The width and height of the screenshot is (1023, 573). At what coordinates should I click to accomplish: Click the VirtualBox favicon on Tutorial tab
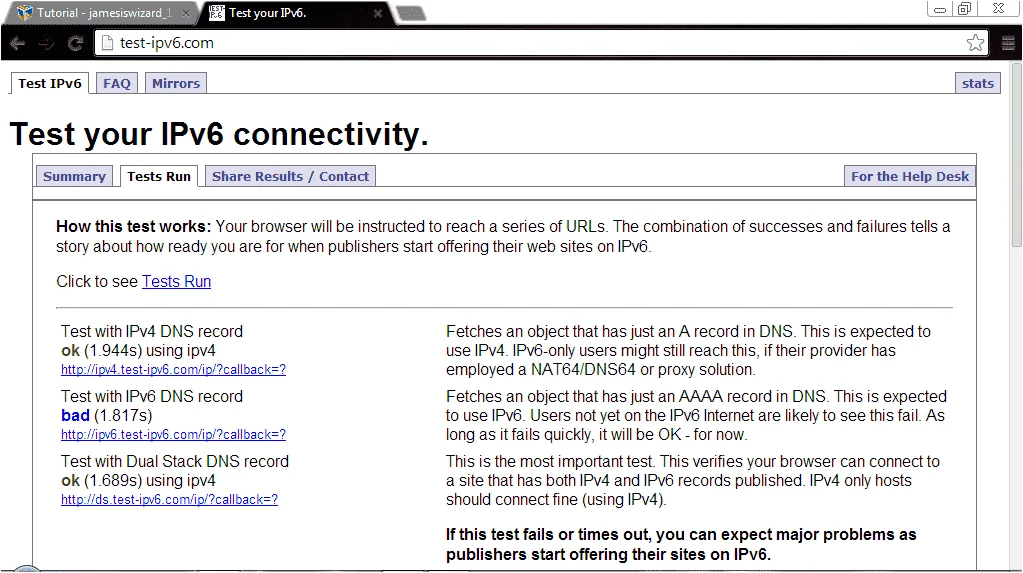25,12
